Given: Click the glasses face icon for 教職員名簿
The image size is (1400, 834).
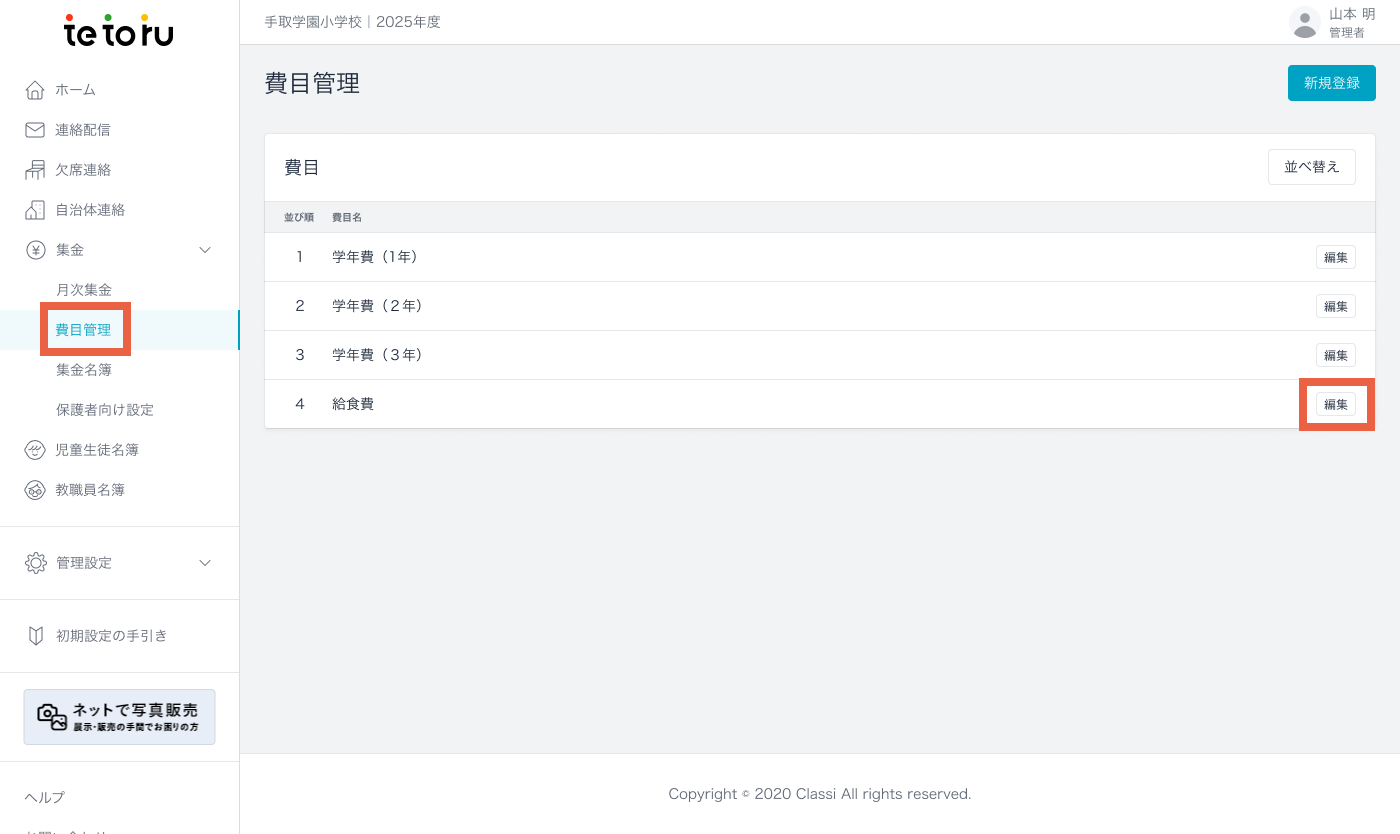Looking at the screenshot, I should [x=35, y=490].
